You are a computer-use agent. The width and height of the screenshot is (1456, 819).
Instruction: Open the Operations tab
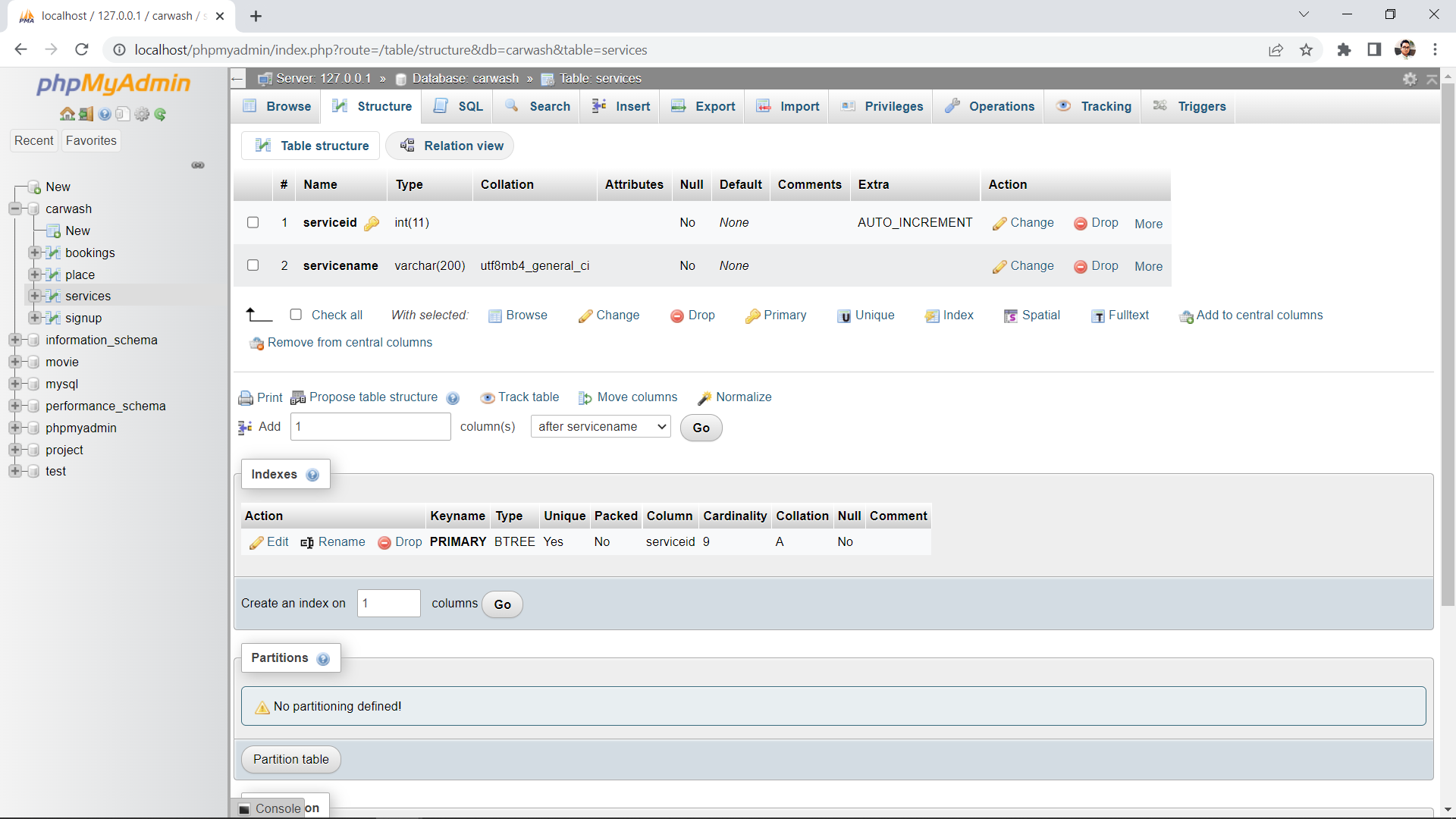[x=990, y=106]
